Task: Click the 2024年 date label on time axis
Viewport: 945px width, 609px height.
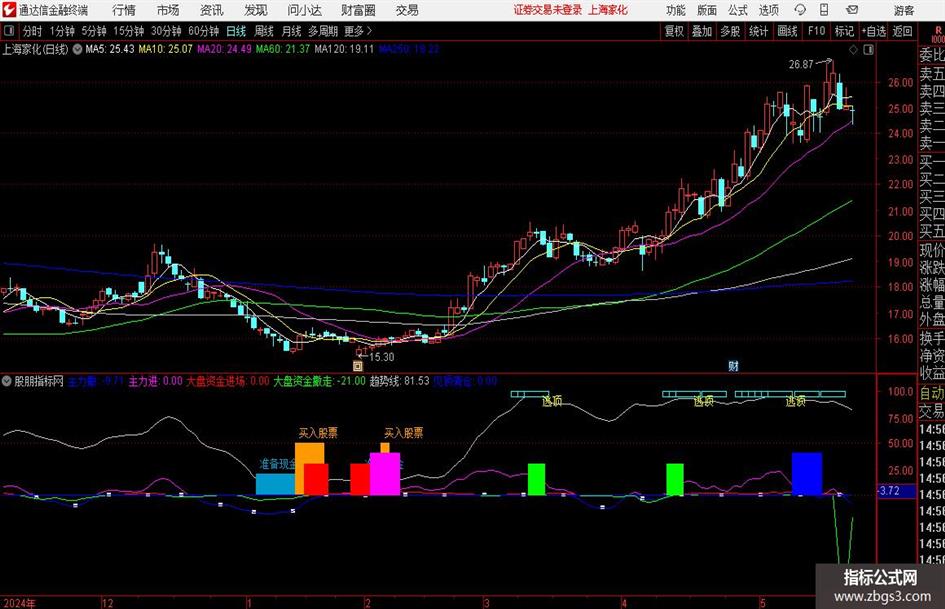Action: (19, 603)
